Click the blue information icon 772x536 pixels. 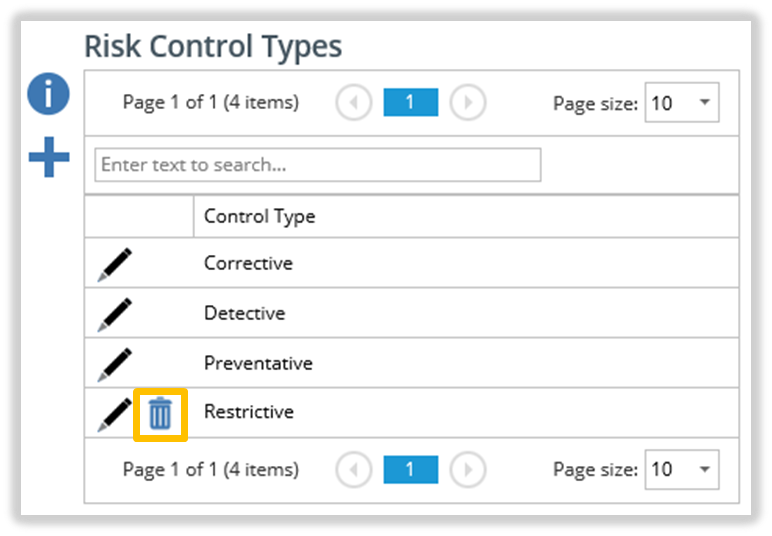pyautogui.click(x=48, y=94)
